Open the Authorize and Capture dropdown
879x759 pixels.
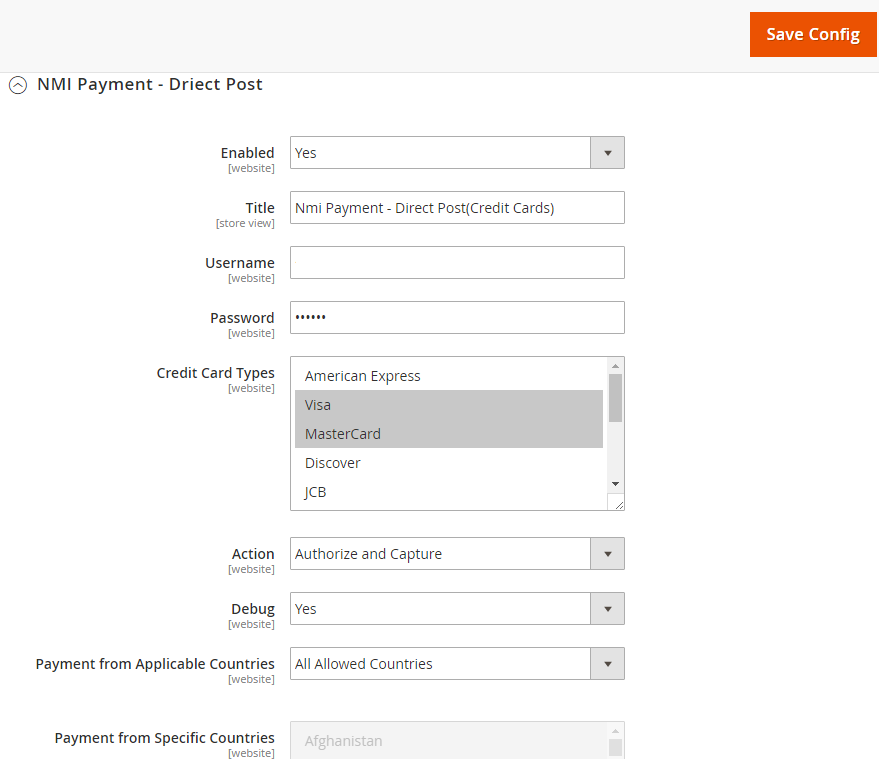(x=457, y=554)
